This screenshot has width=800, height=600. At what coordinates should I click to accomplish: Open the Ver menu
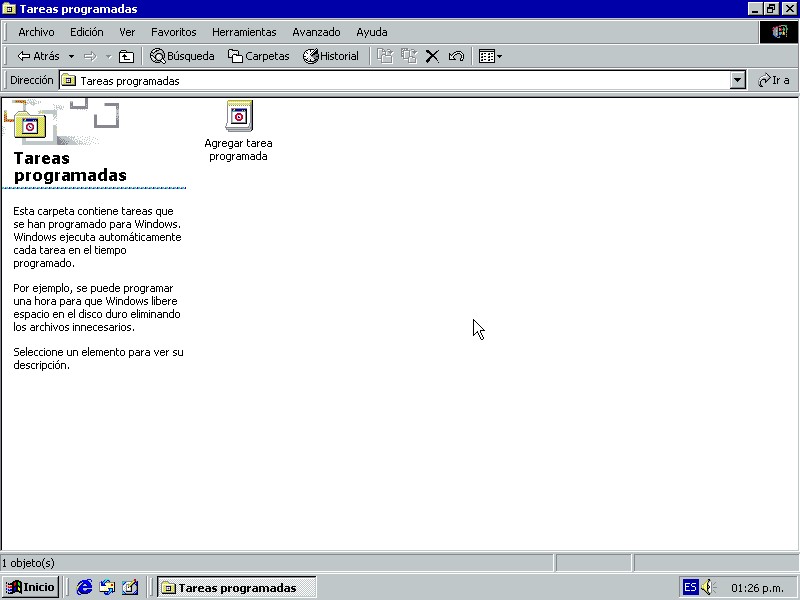[x=127, y=32]
